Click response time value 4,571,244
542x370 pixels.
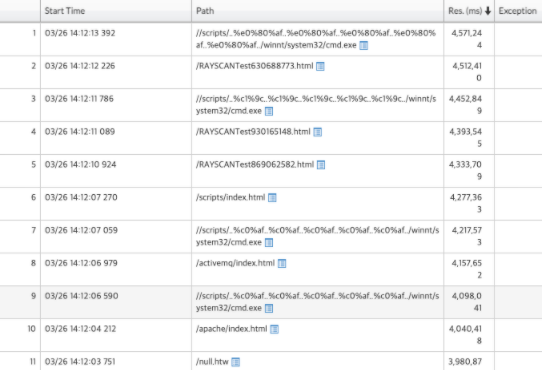pyautogui.click(x=467, y=39)
